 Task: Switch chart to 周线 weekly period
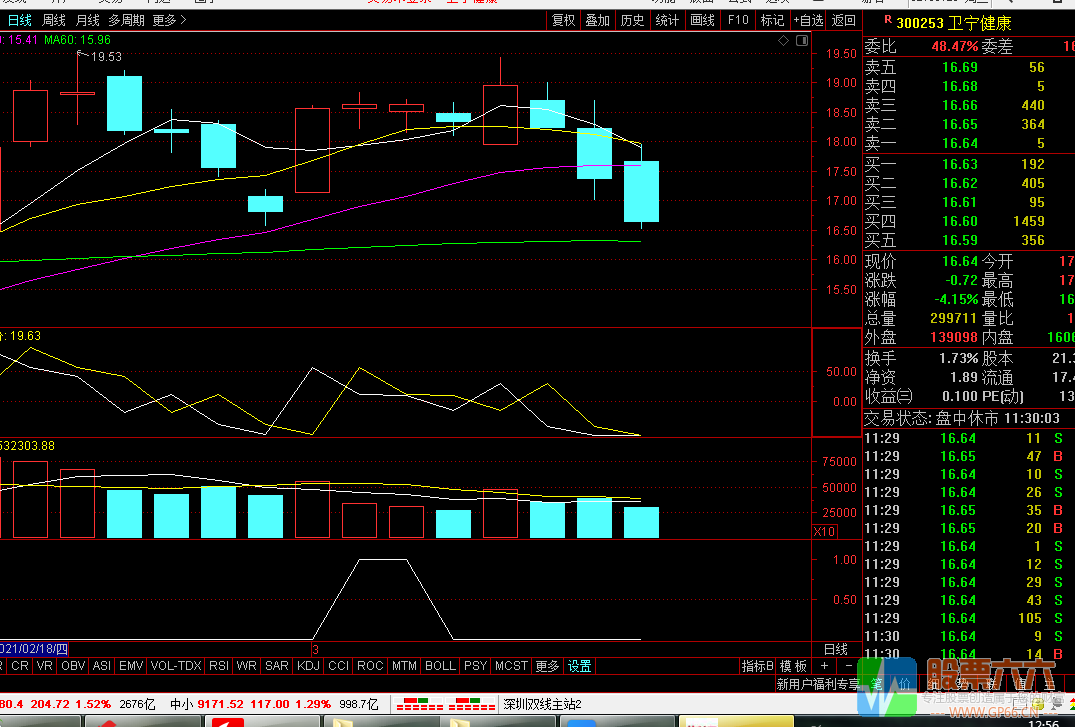point(54,20)
